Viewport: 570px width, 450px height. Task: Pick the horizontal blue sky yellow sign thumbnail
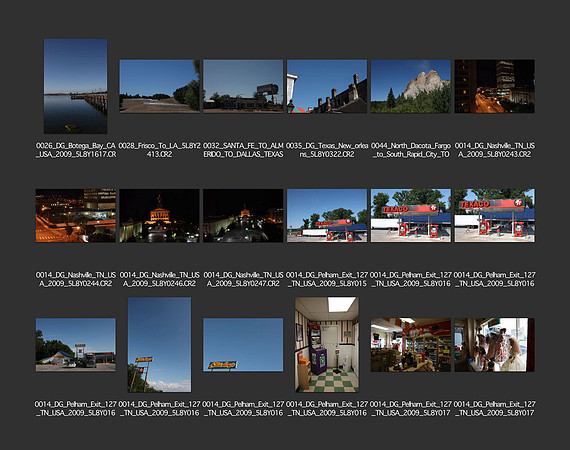[243, 345]
